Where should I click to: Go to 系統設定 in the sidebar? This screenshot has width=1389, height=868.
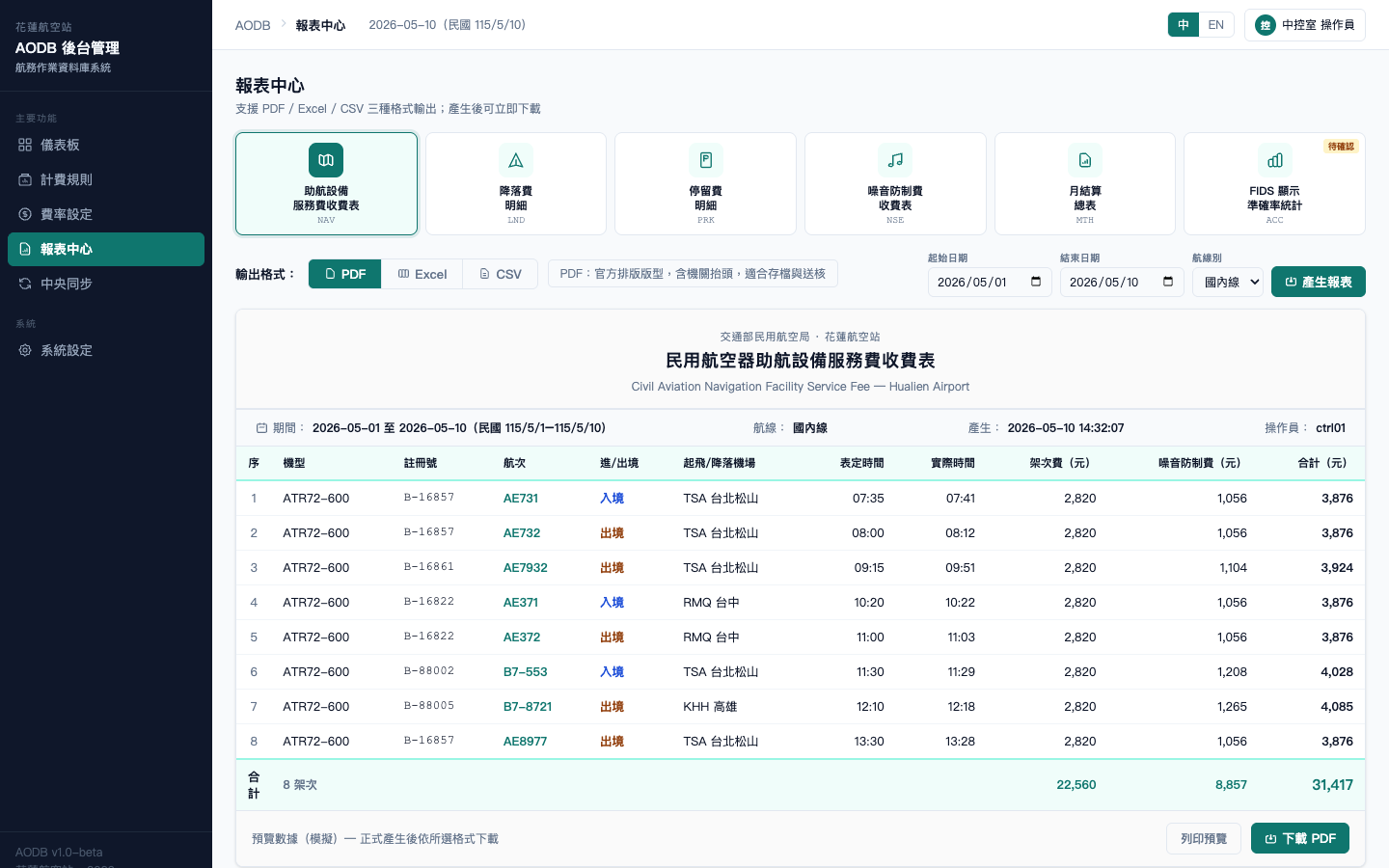pos(106,350)
